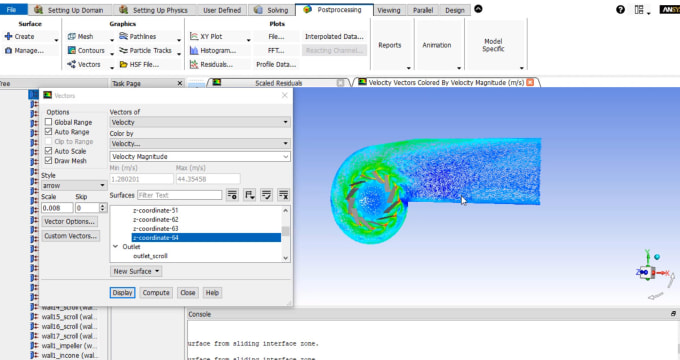The height and width of the screenshot is (360, 680).
Task: Open the Color by Velocity dropdown
Action: 200,144
